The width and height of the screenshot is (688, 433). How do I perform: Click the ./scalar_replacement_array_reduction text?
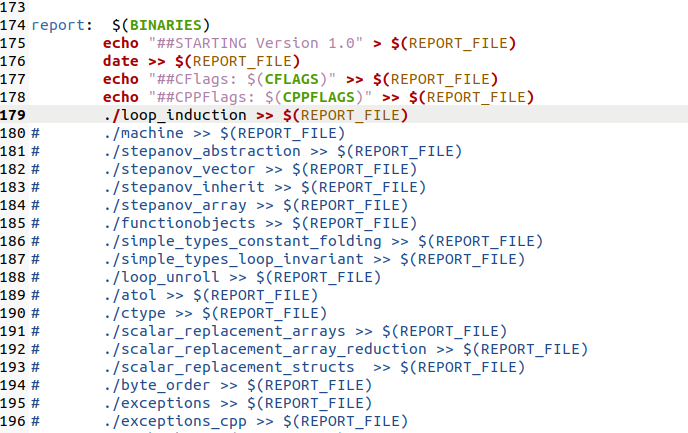click(x=265, y=349)
